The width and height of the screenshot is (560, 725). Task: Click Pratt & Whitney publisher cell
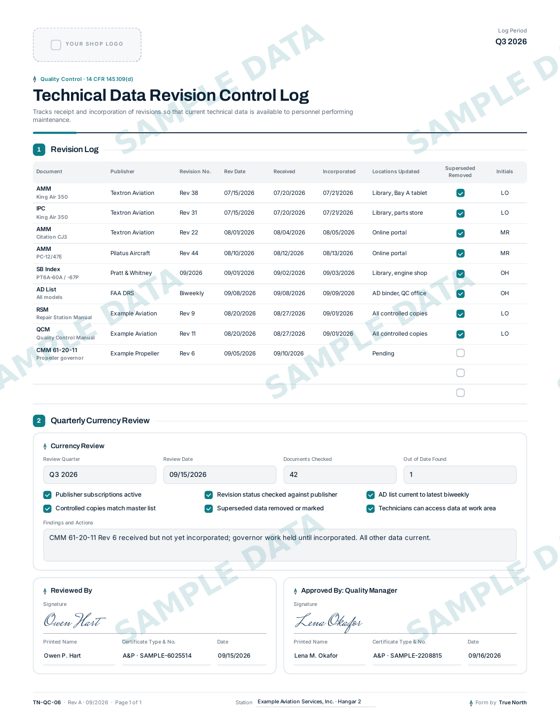[x=131, y=273]
